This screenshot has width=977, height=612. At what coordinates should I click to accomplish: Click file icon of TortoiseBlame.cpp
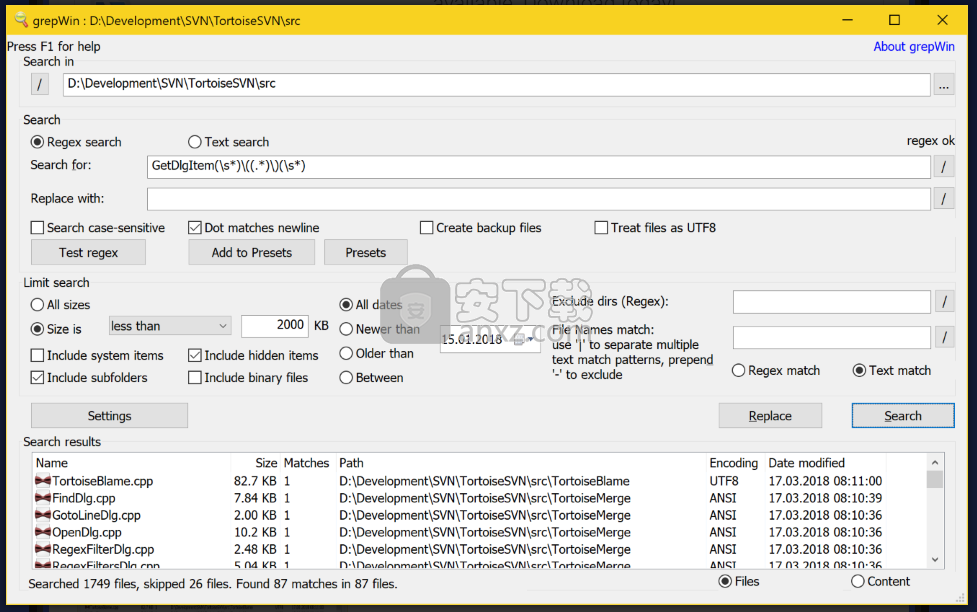coord(43,481)
